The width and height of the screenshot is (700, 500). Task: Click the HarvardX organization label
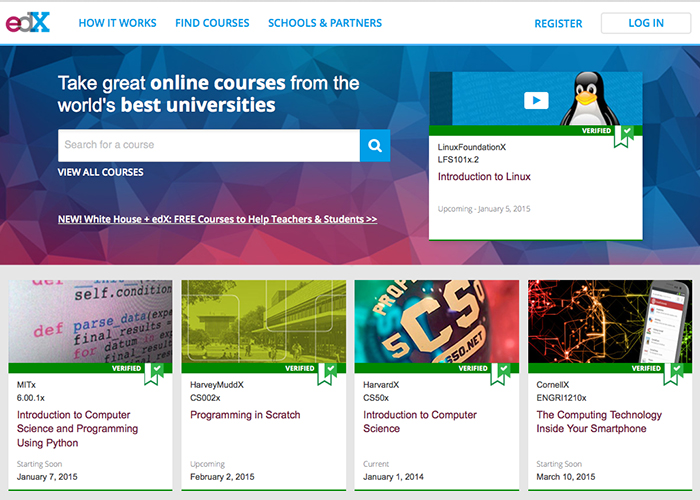point(381,385)
